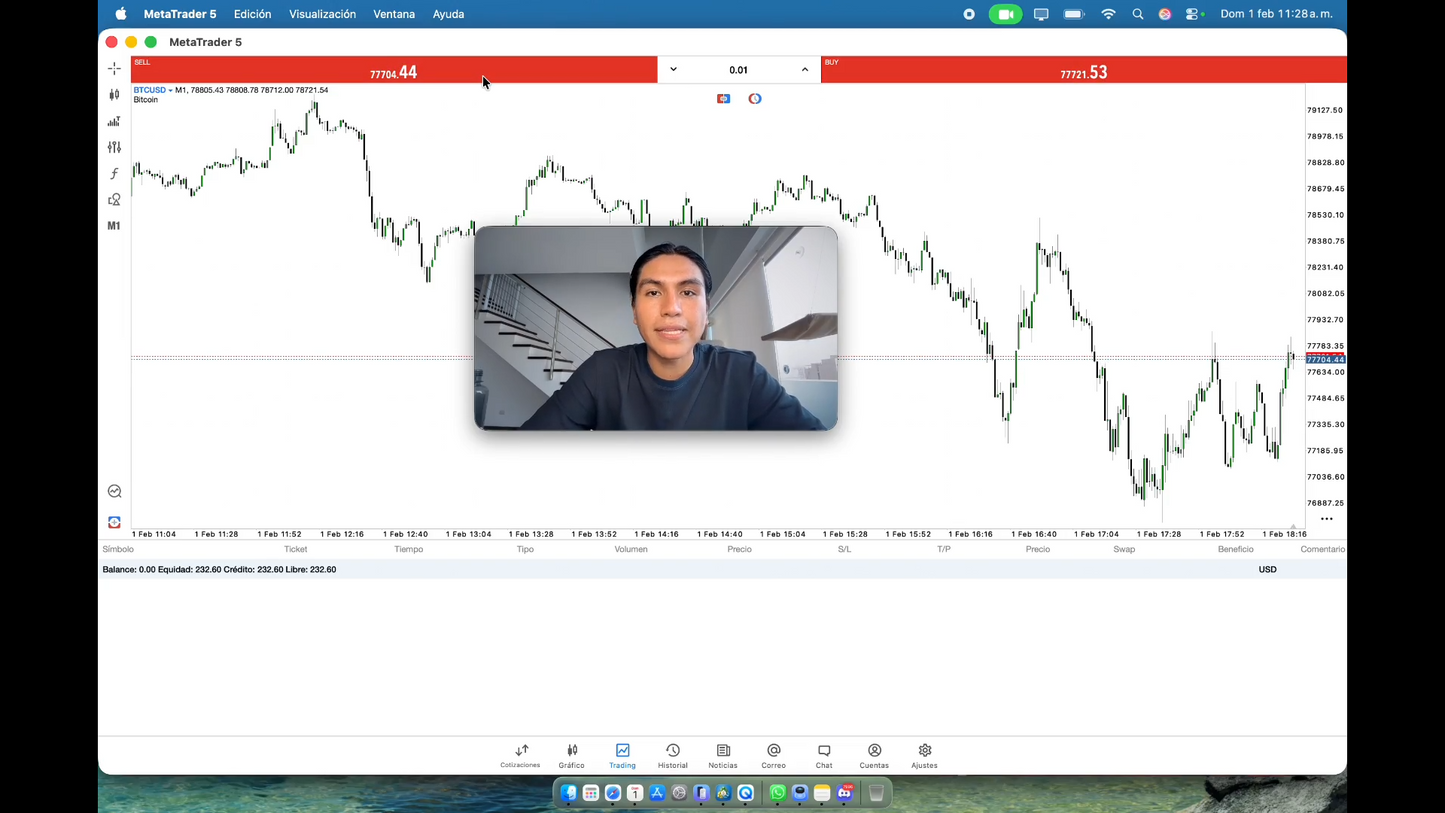Open WhatsApp from the dock

777,793
